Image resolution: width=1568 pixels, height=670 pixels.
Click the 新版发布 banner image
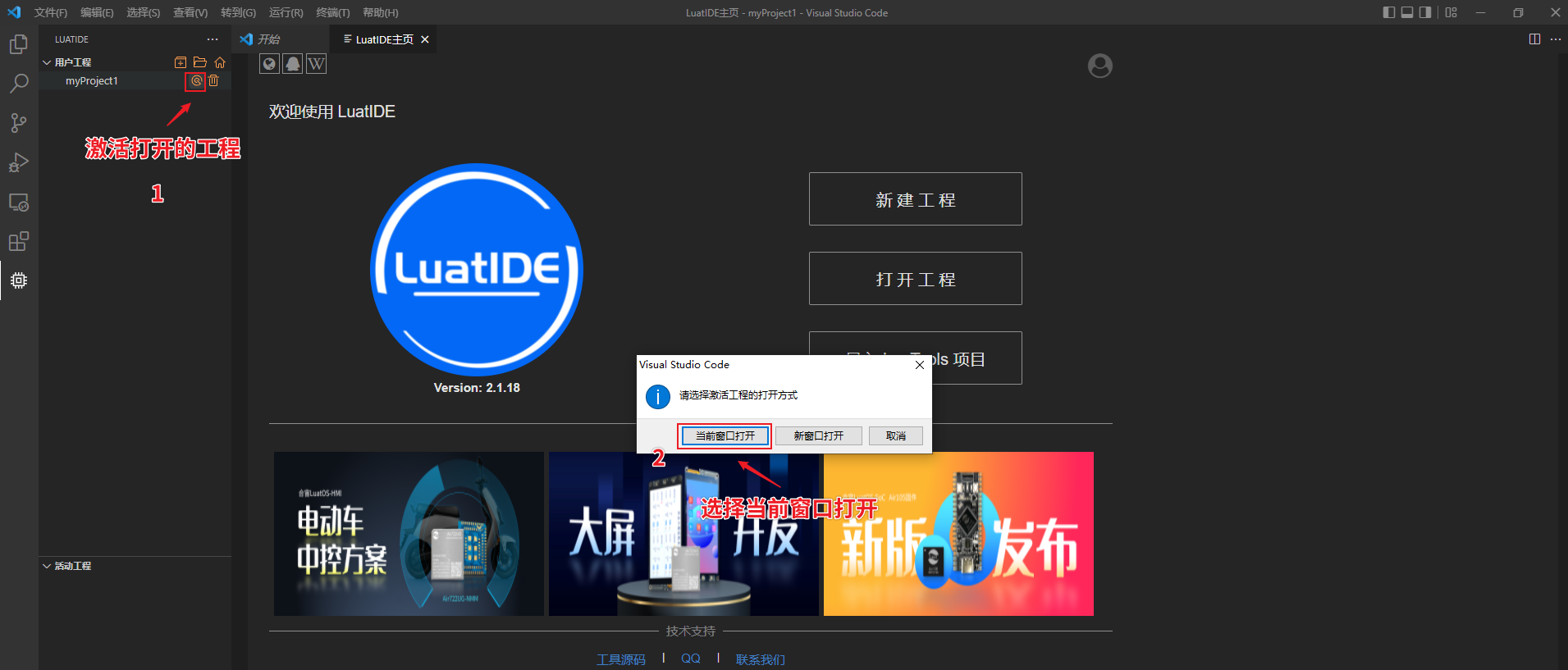coord(958,534)
